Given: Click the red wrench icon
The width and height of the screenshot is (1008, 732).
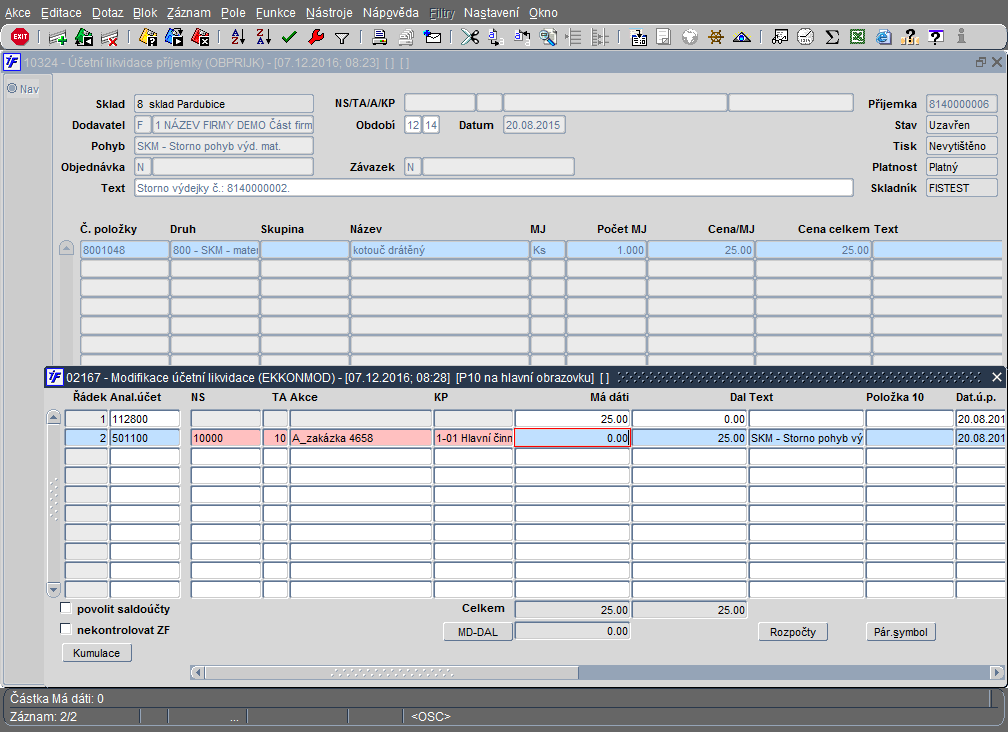Looking at the screenshot, I should pos(316,37).
